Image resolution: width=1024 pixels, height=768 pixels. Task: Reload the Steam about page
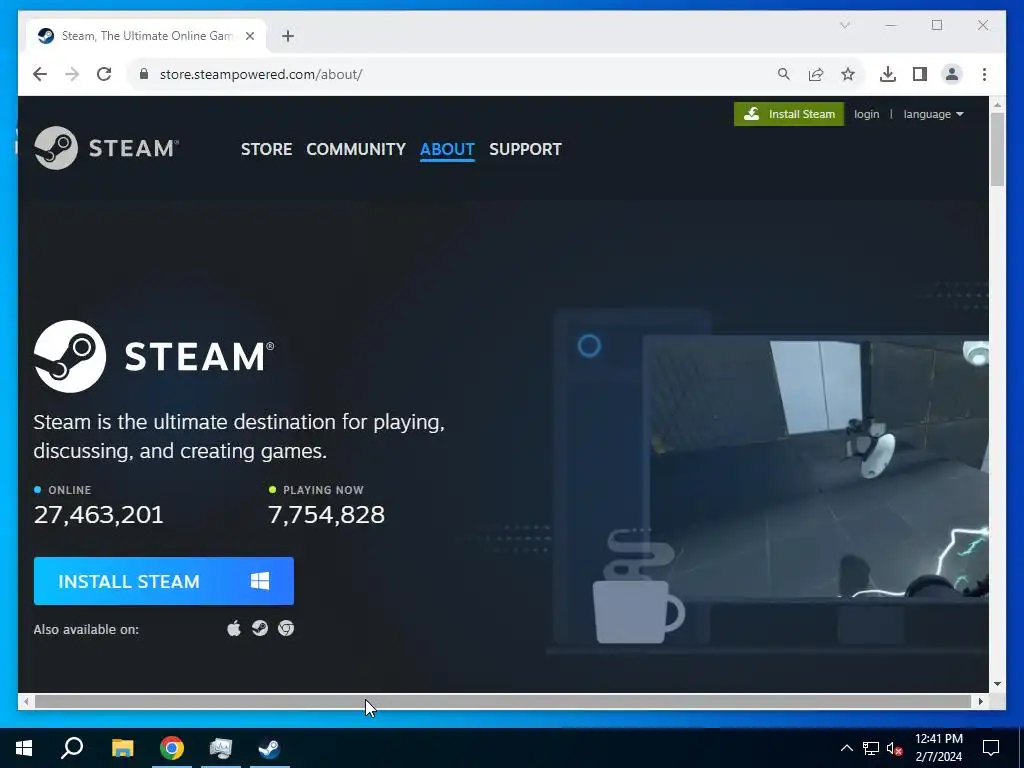pos(104,74)
